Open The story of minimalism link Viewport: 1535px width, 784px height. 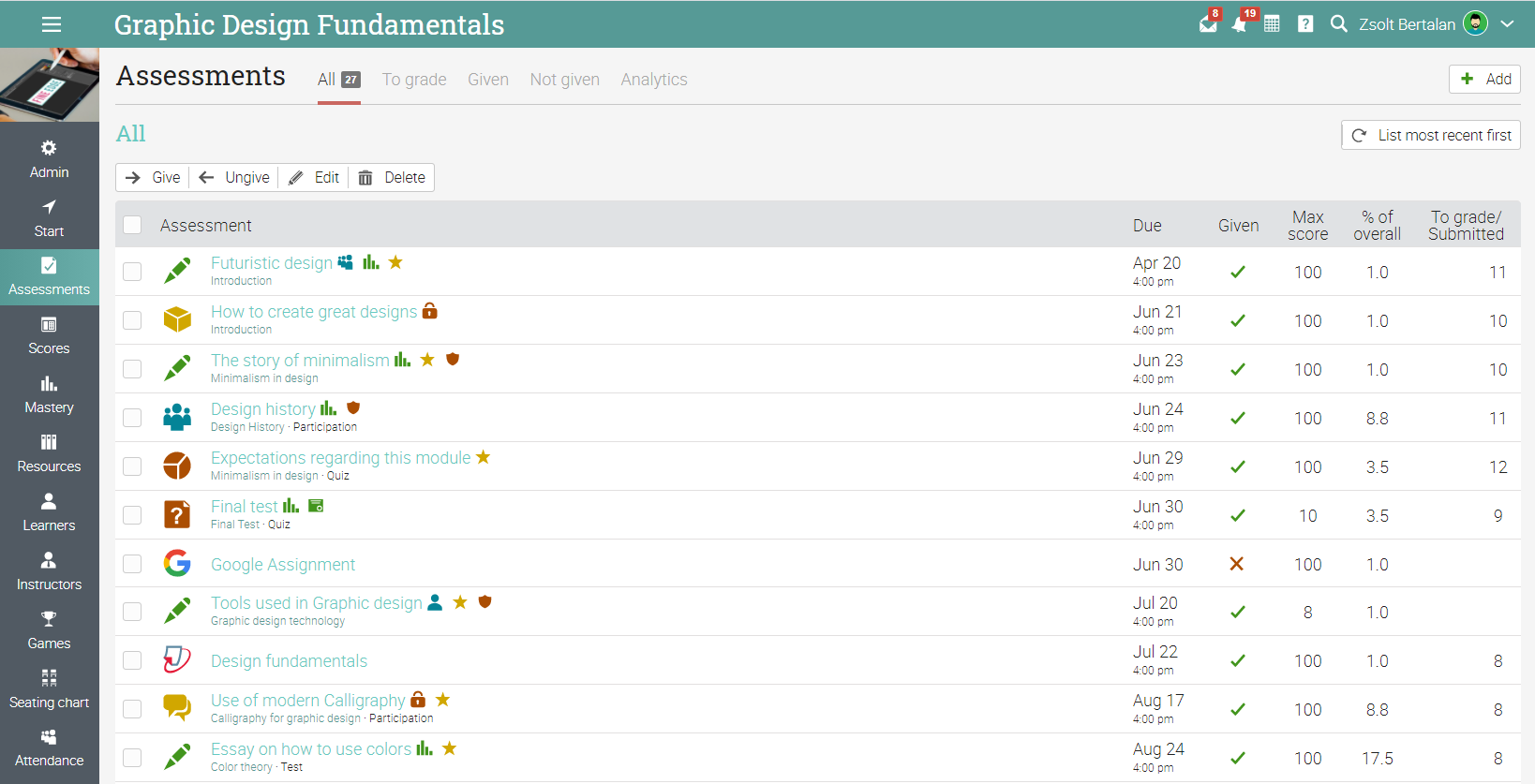point(300,361)
